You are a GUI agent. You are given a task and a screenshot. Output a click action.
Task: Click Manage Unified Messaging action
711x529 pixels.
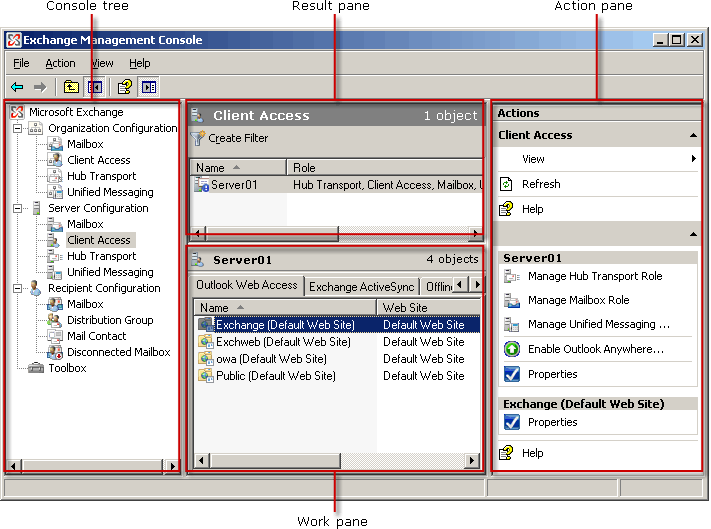pyautogui.click(x=599, y=324)
